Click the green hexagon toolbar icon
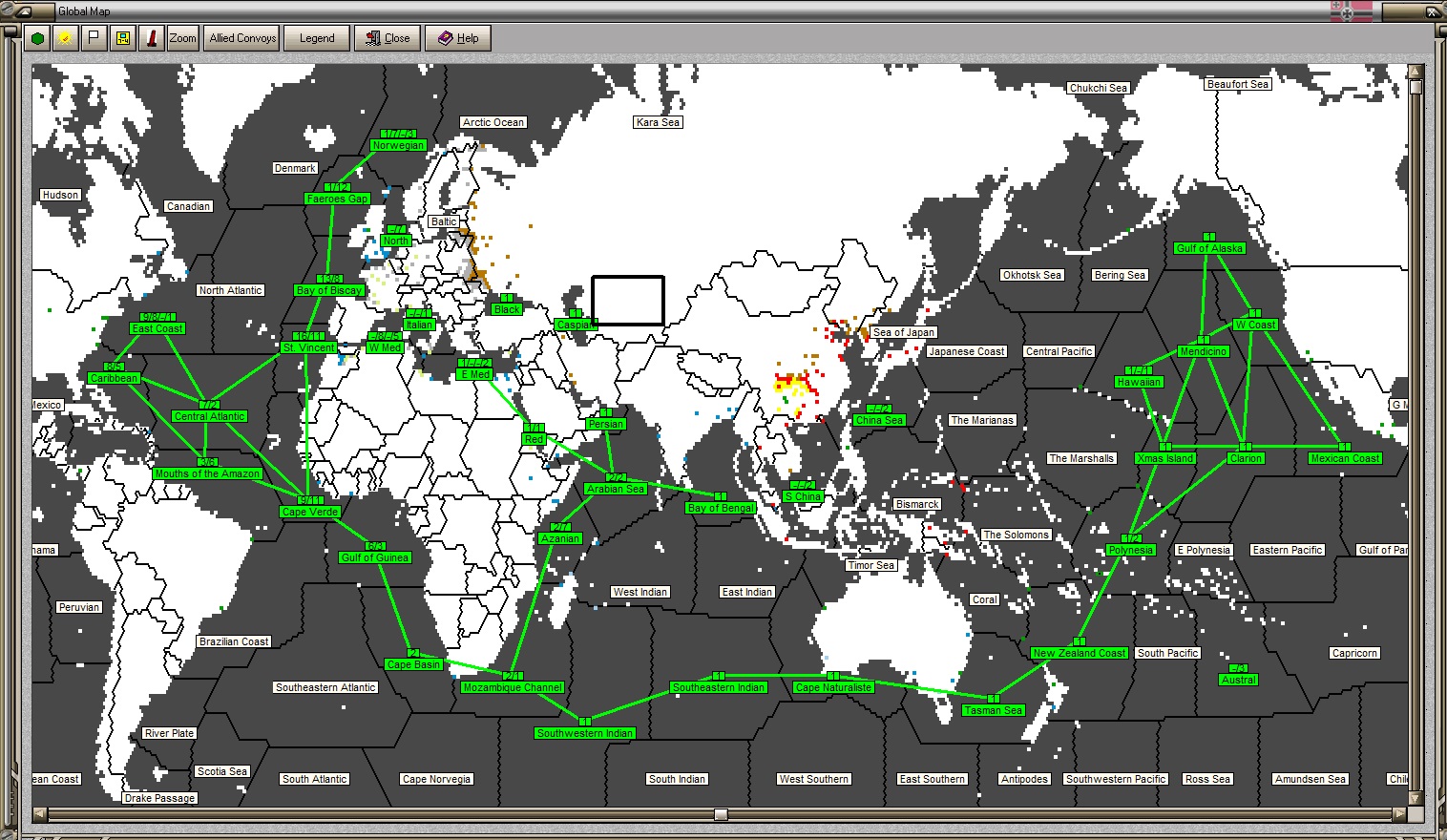Screen dimensions: 1447x840 click(x=37, y=38)
